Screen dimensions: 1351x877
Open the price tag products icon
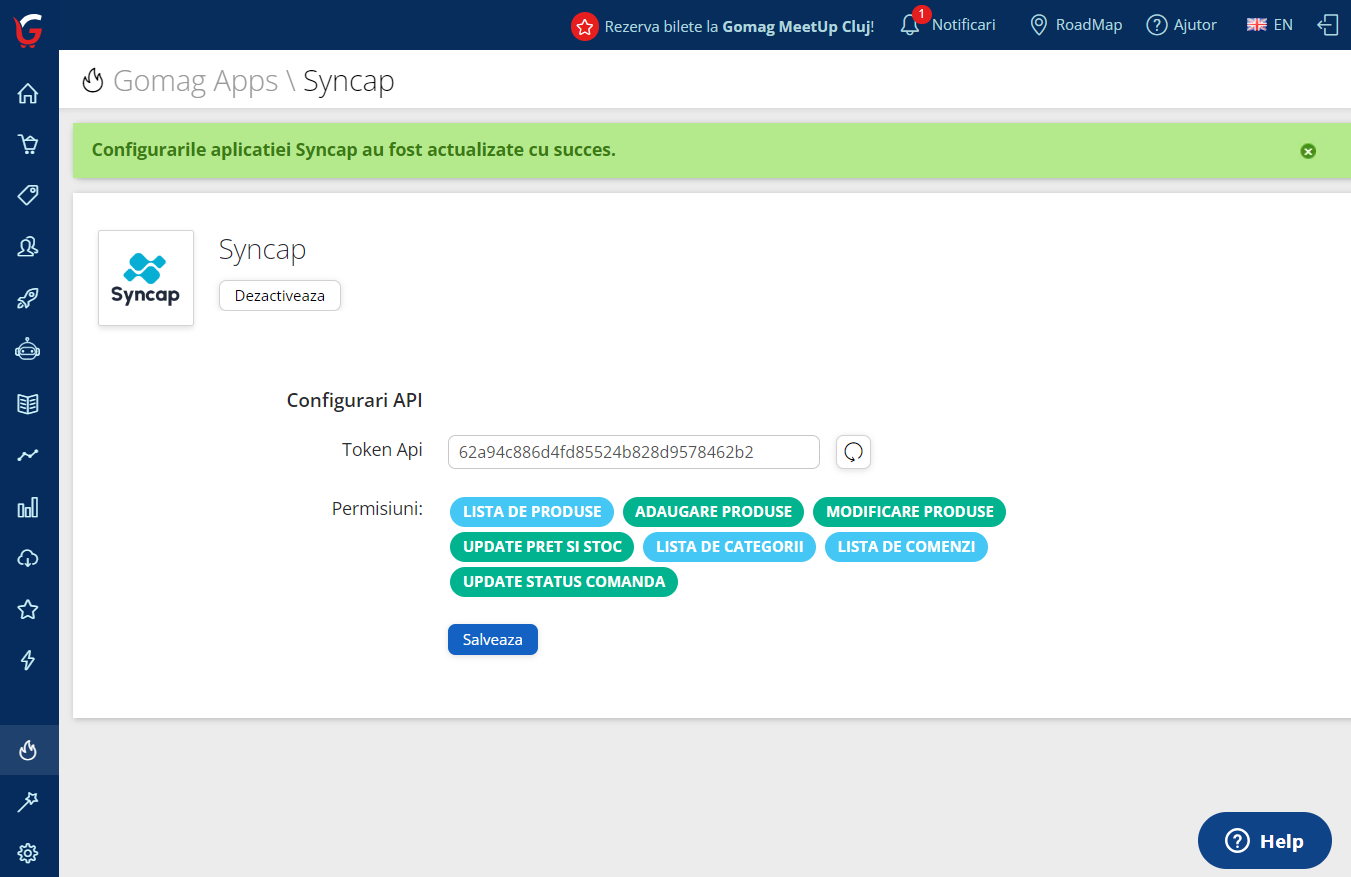tap(28, 195)
